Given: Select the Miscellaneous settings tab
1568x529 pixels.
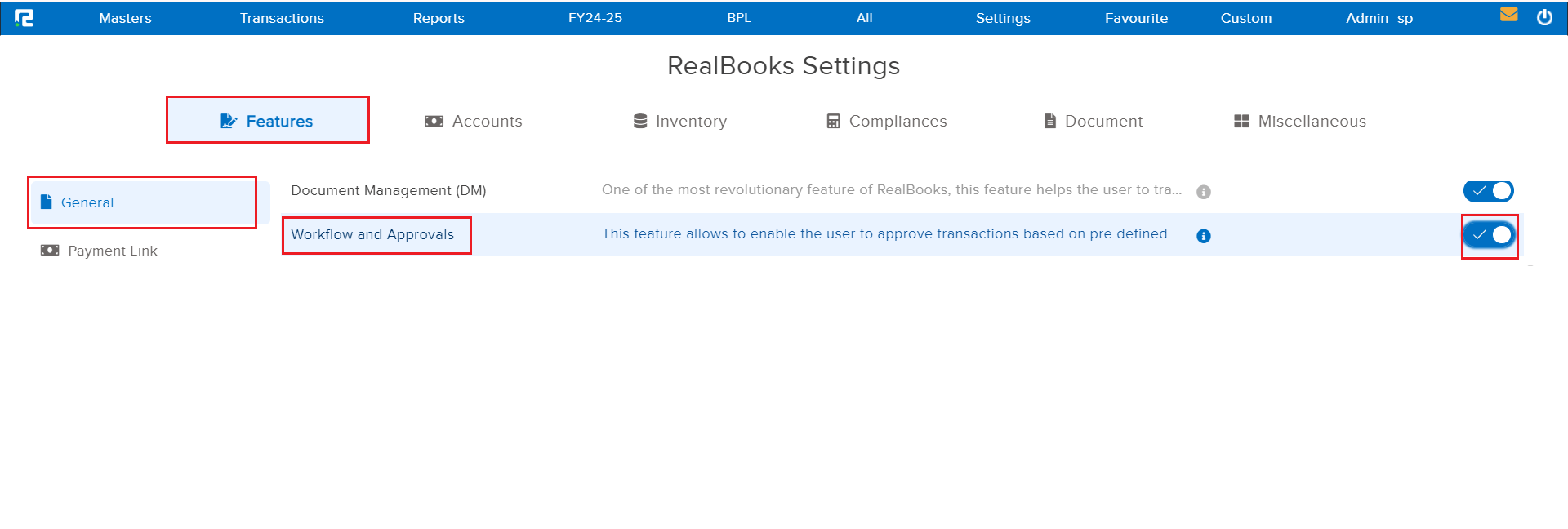Looking at the screenshot, I should (1299, 121).
